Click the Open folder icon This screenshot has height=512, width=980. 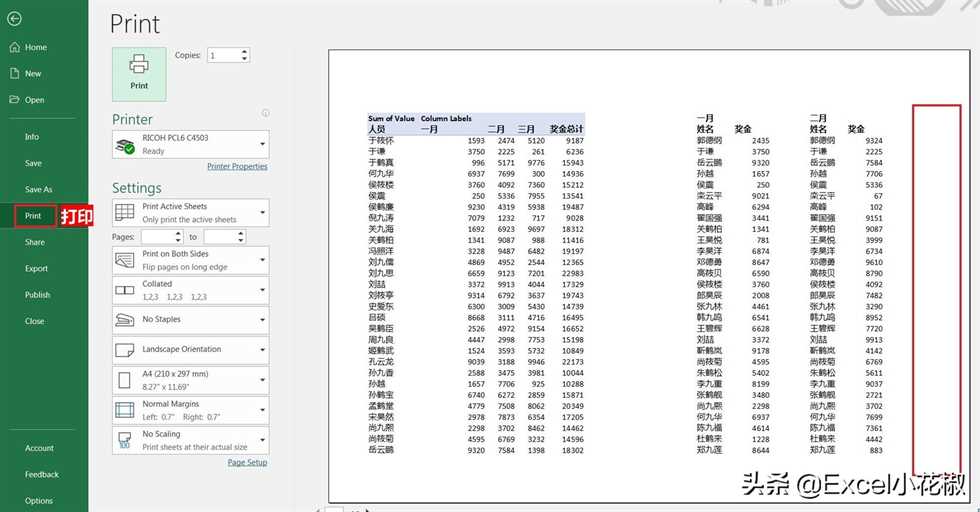point(14,100)
